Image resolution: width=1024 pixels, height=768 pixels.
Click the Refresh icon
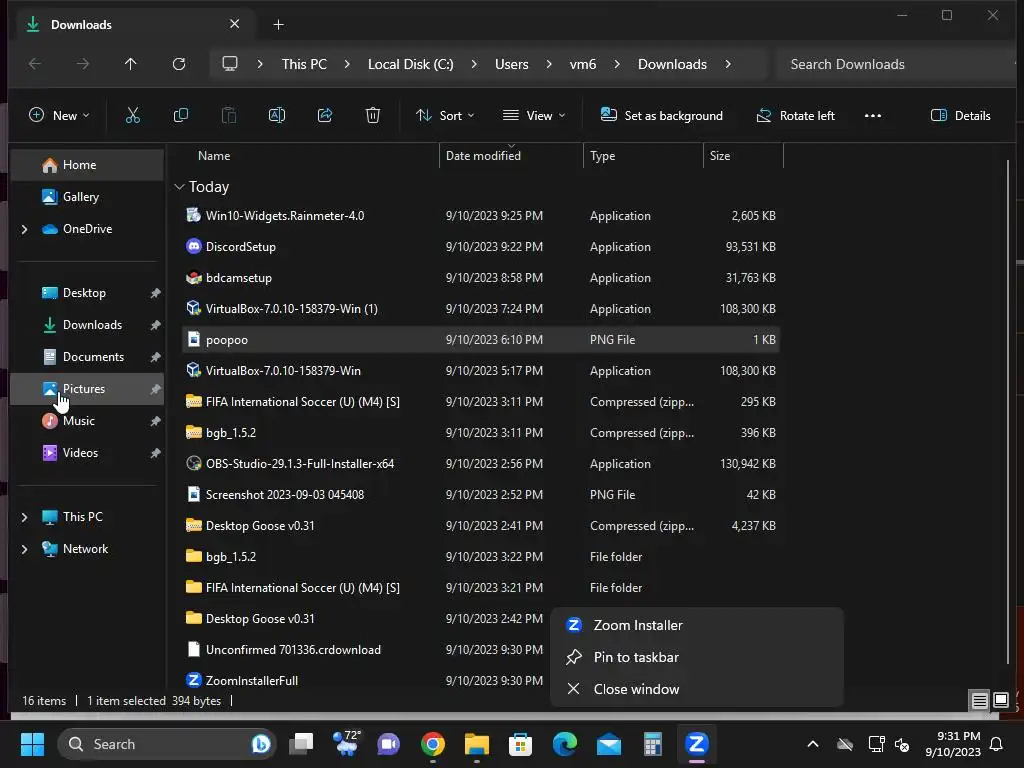[179, 64]
